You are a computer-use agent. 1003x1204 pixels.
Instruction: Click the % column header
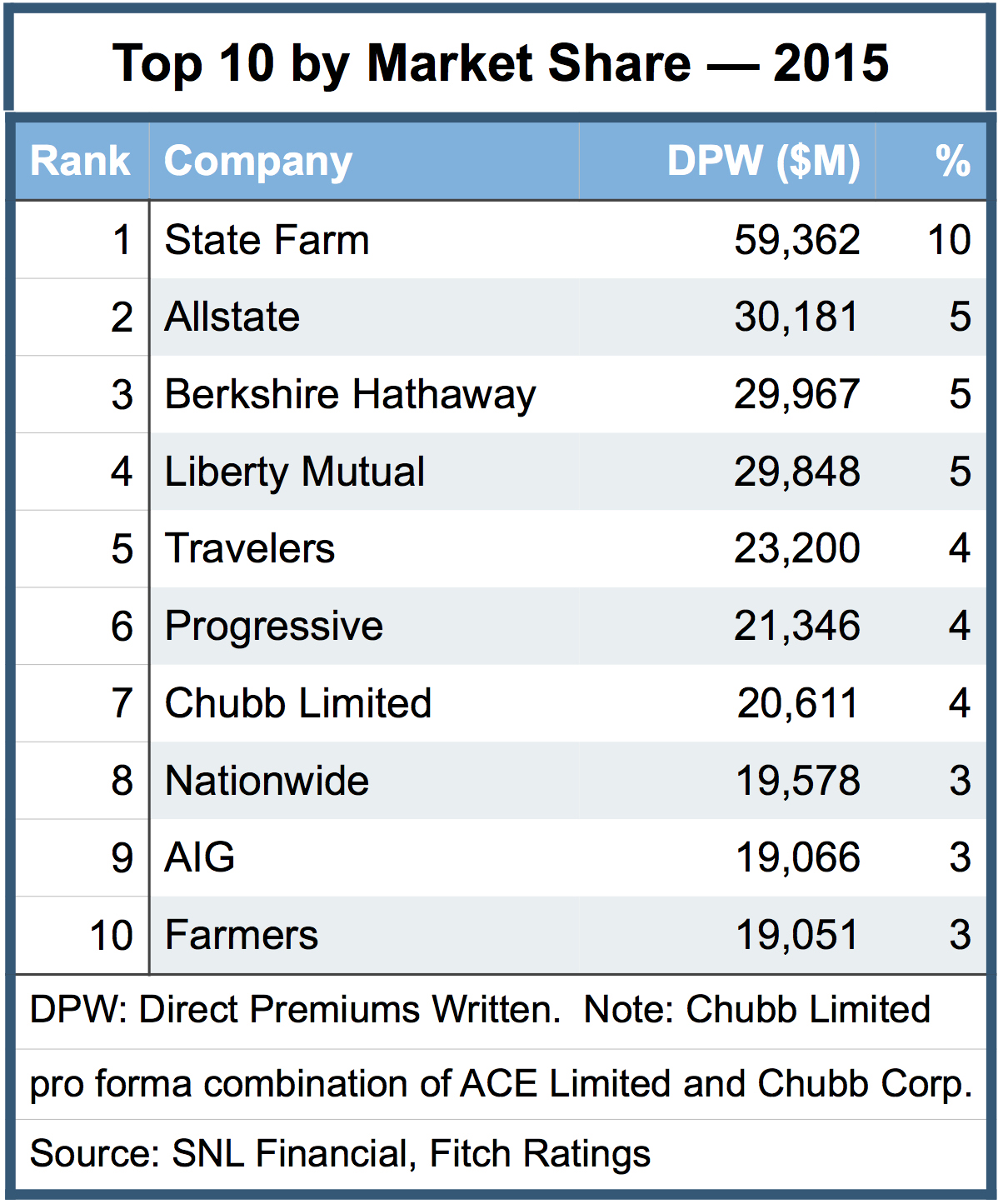point(952,161)
